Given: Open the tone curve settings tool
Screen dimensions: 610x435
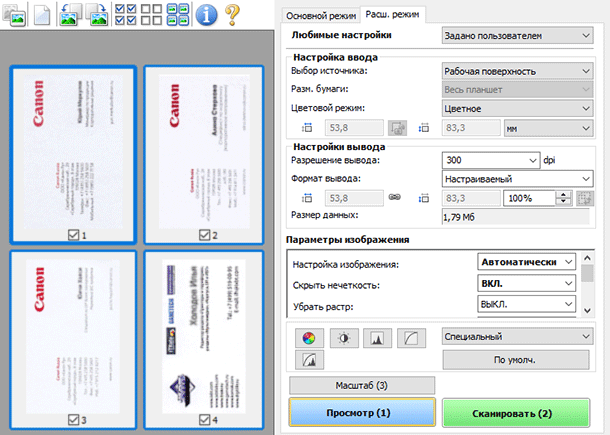Looking at the screenshot, I should tap(411, 338).
